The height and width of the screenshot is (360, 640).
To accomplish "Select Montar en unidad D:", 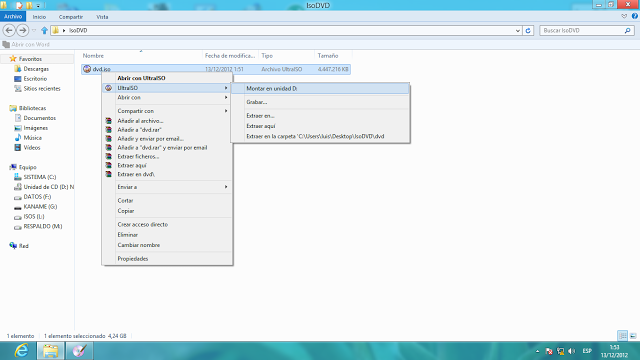I will 320,89.
